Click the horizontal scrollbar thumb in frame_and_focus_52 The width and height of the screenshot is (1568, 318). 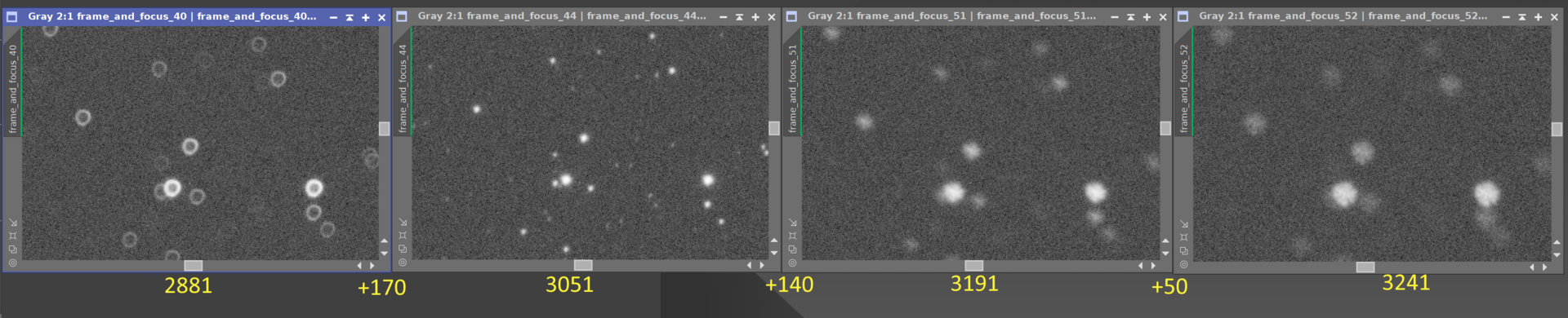pos(1365,267)
